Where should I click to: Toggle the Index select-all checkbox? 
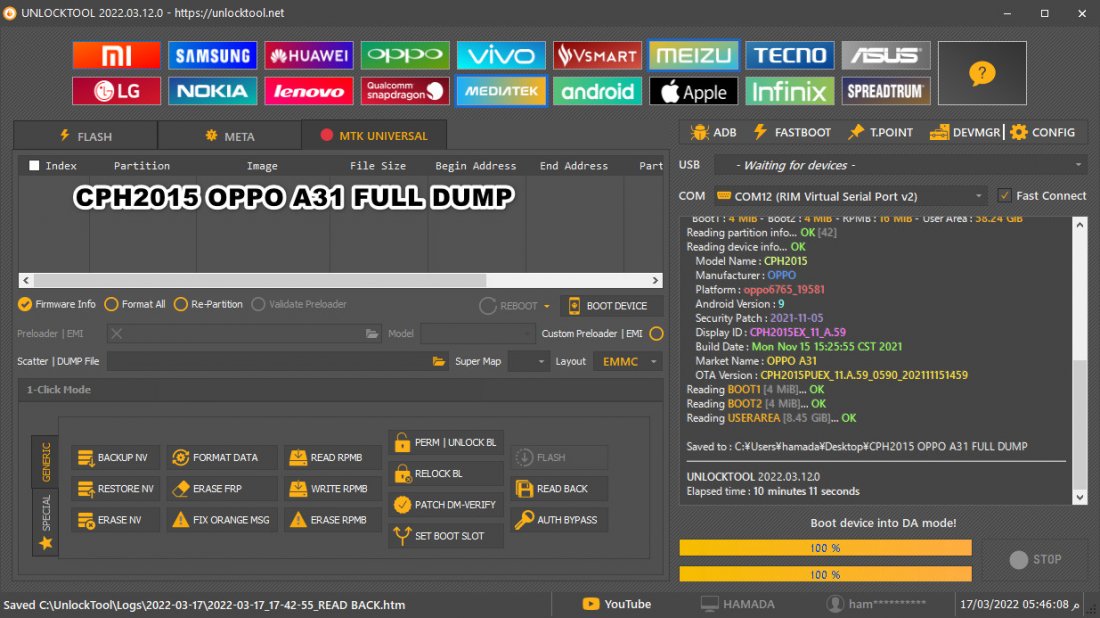pyautogui.click(x=34, y=166)
